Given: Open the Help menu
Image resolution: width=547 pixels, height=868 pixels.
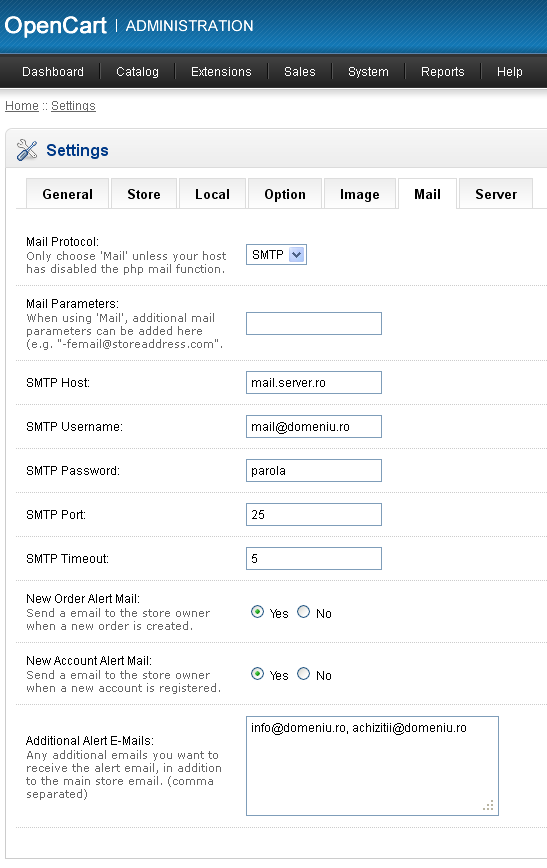Looking at the screenshot, I should coord(509,71).
